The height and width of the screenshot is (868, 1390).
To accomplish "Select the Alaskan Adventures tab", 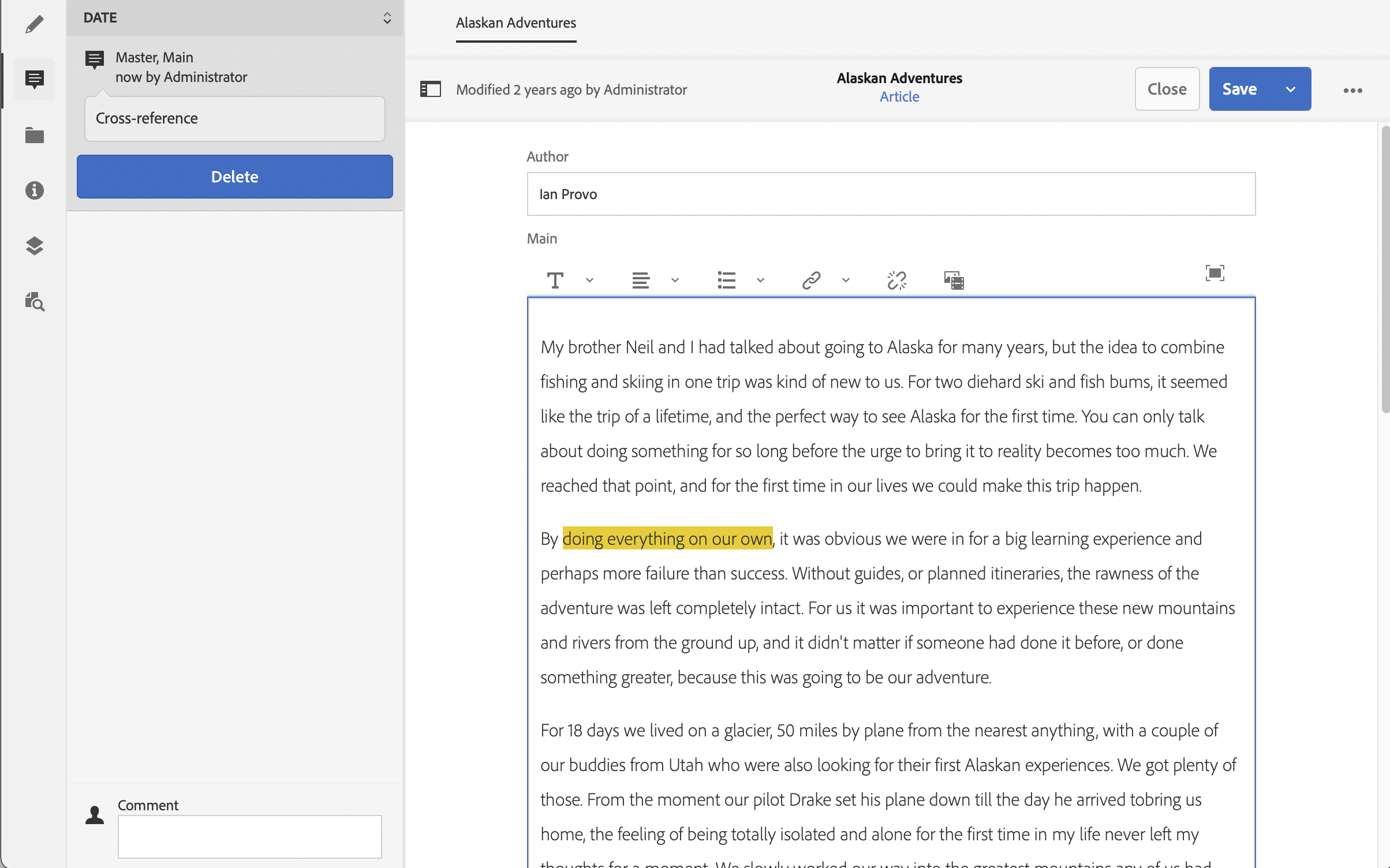I will coord(515,23).
